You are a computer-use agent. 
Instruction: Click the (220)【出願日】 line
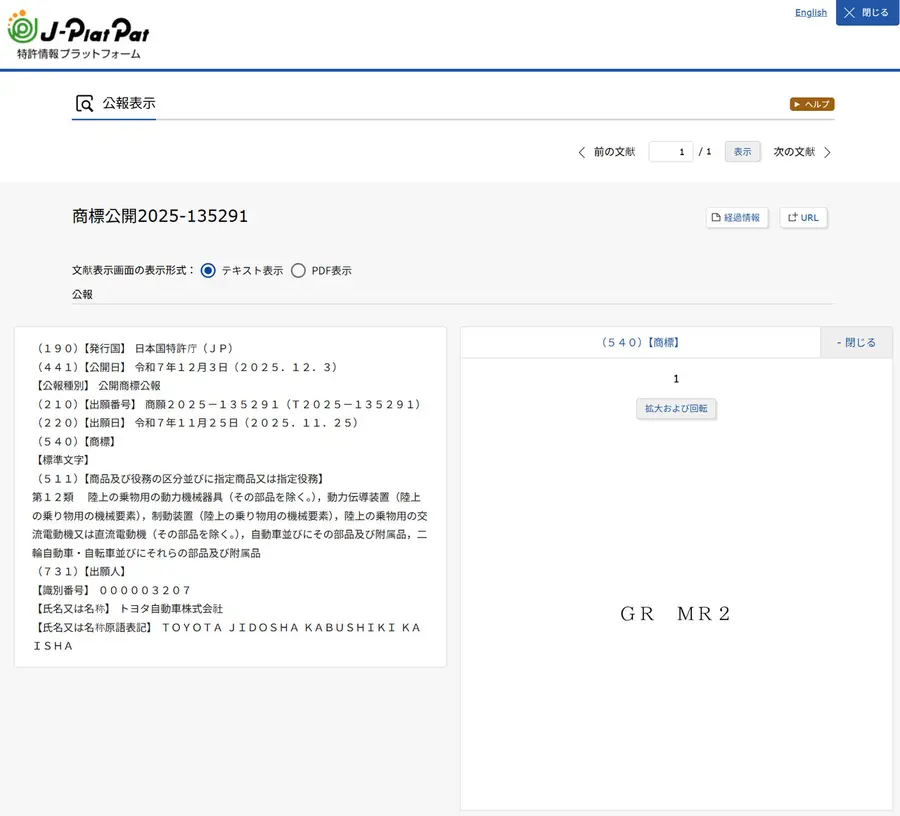tap(197, 423)
